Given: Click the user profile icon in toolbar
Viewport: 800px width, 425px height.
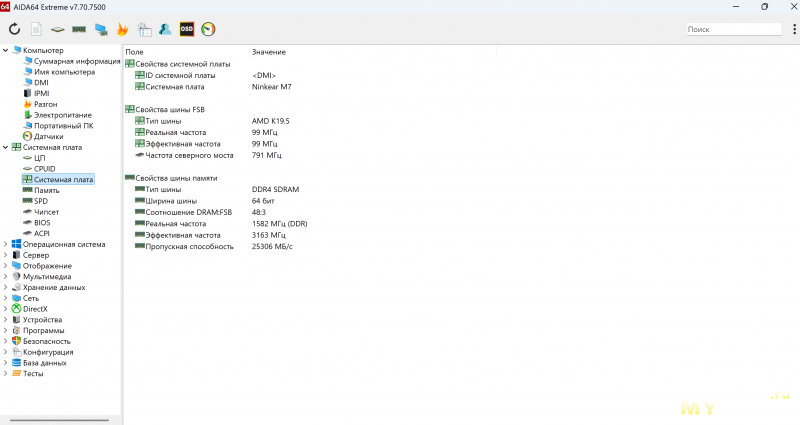Looking at the screenshot, I should tap(165, 29).
